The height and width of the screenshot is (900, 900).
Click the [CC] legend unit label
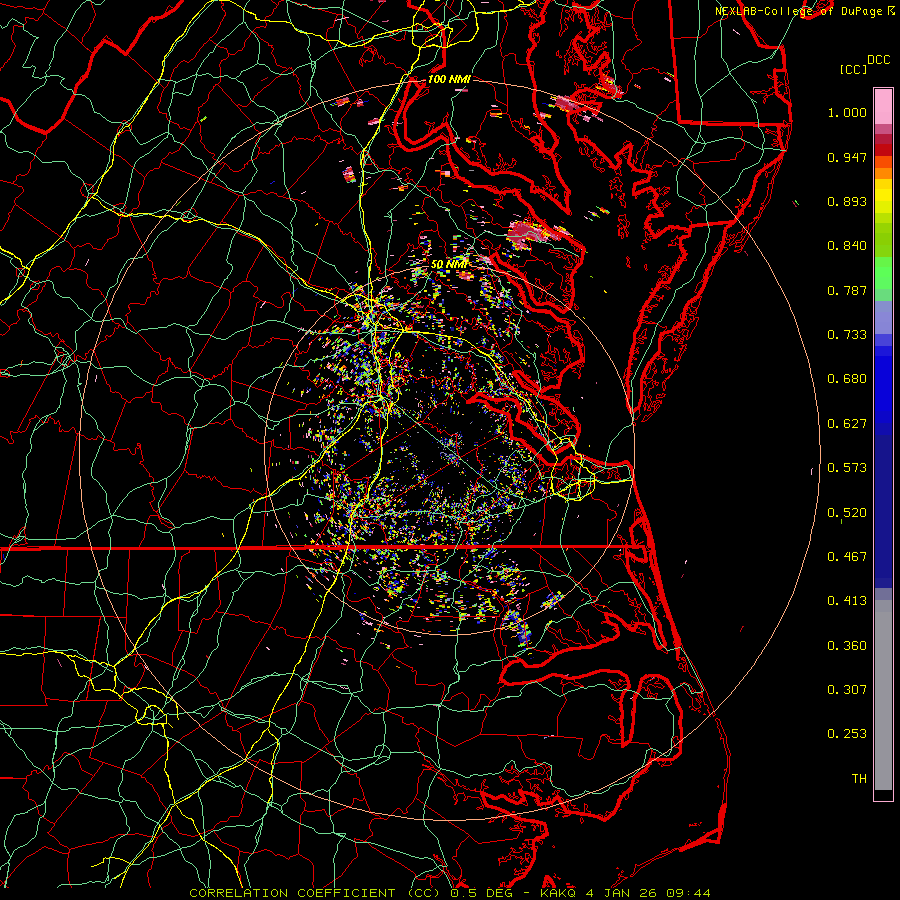[x=853, y=69]
